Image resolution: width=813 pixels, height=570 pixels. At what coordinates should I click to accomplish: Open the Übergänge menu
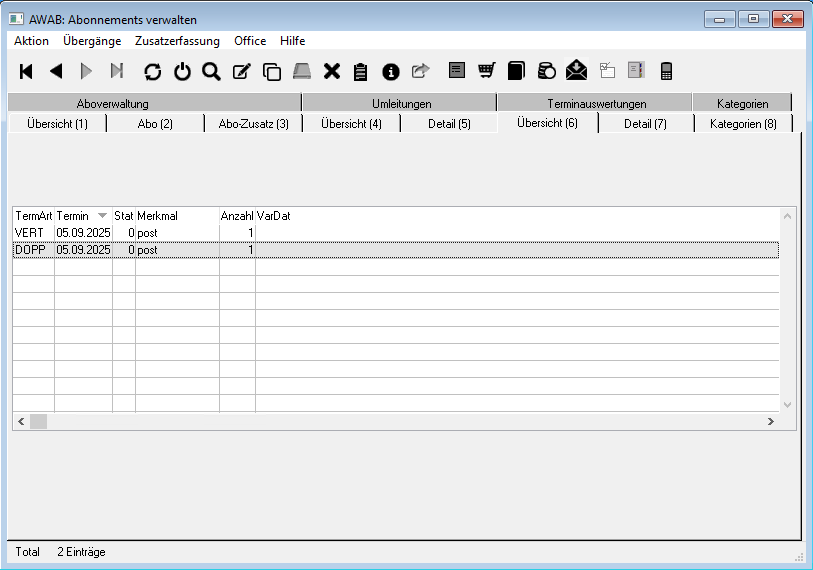[92, 41]
